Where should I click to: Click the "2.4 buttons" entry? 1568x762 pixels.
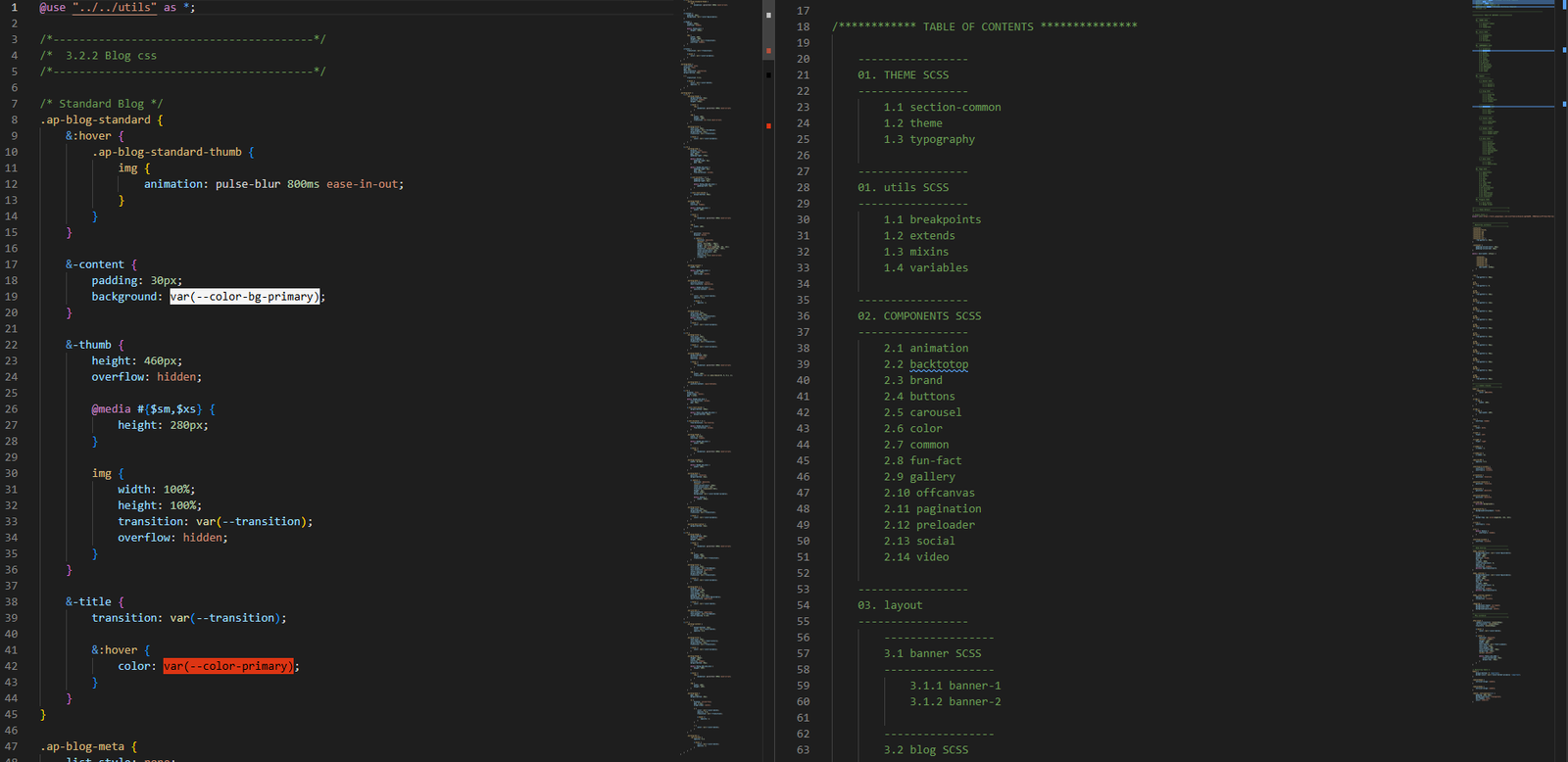coord(919,396)
